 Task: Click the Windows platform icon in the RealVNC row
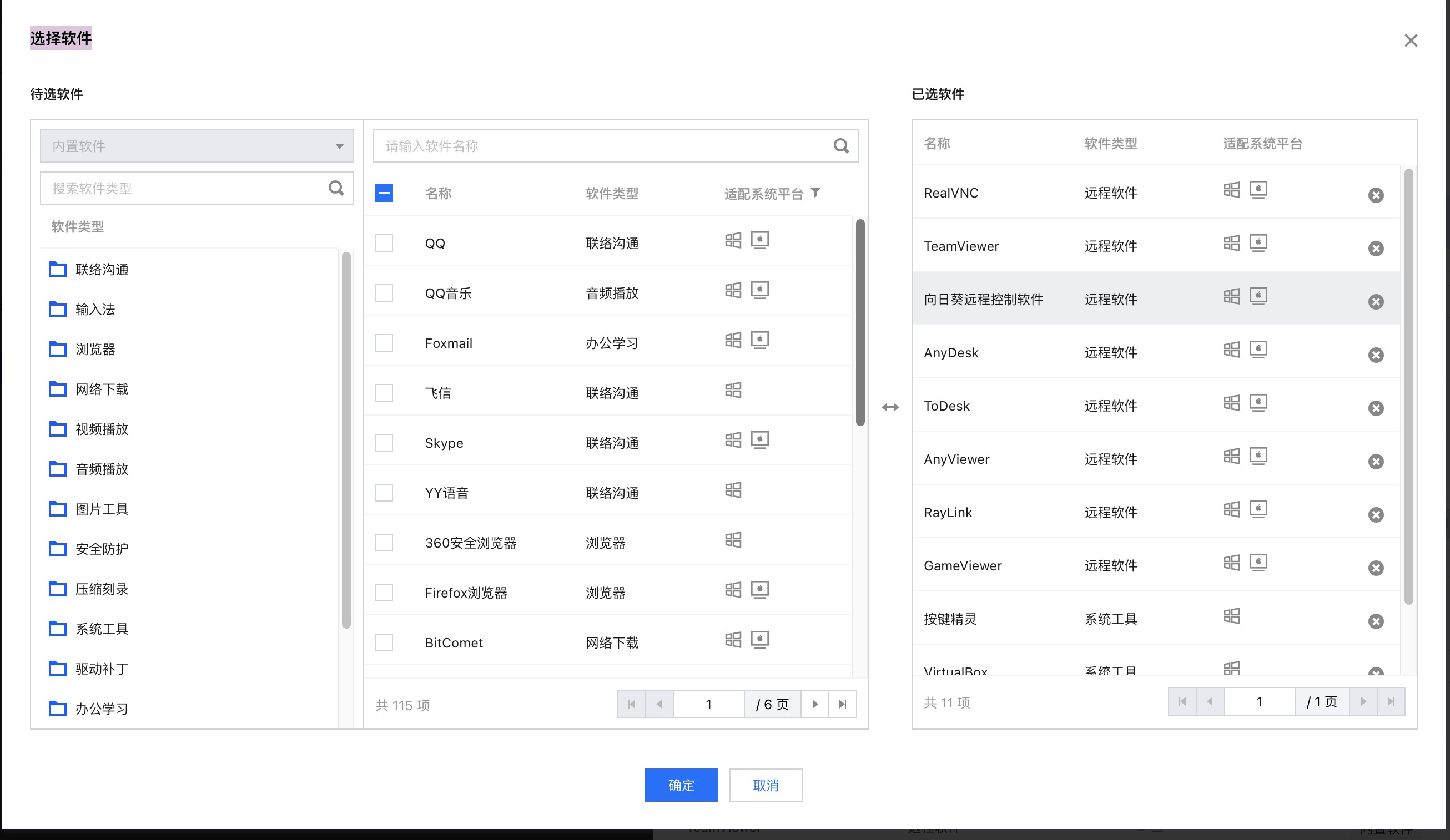[x=1231, y=190]
